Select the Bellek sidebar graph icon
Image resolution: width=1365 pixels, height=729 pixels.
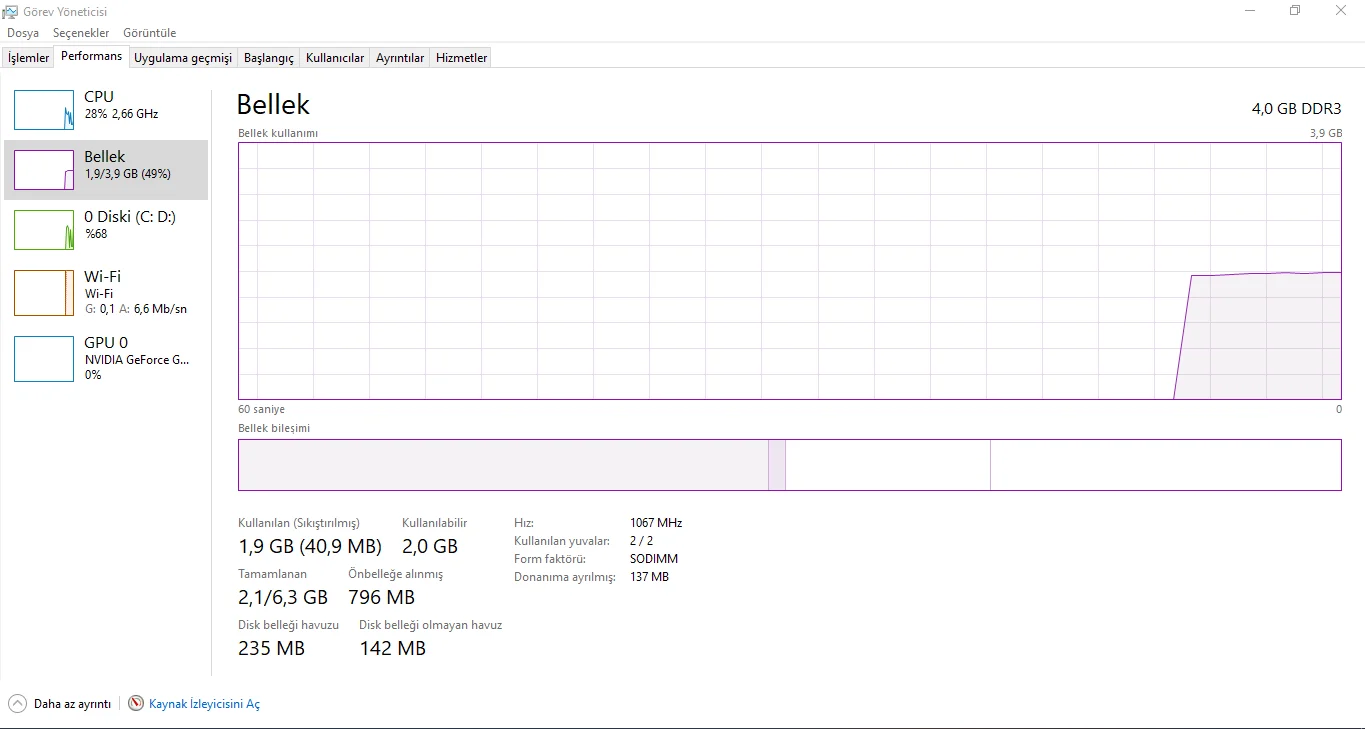[x=44, y=170]
